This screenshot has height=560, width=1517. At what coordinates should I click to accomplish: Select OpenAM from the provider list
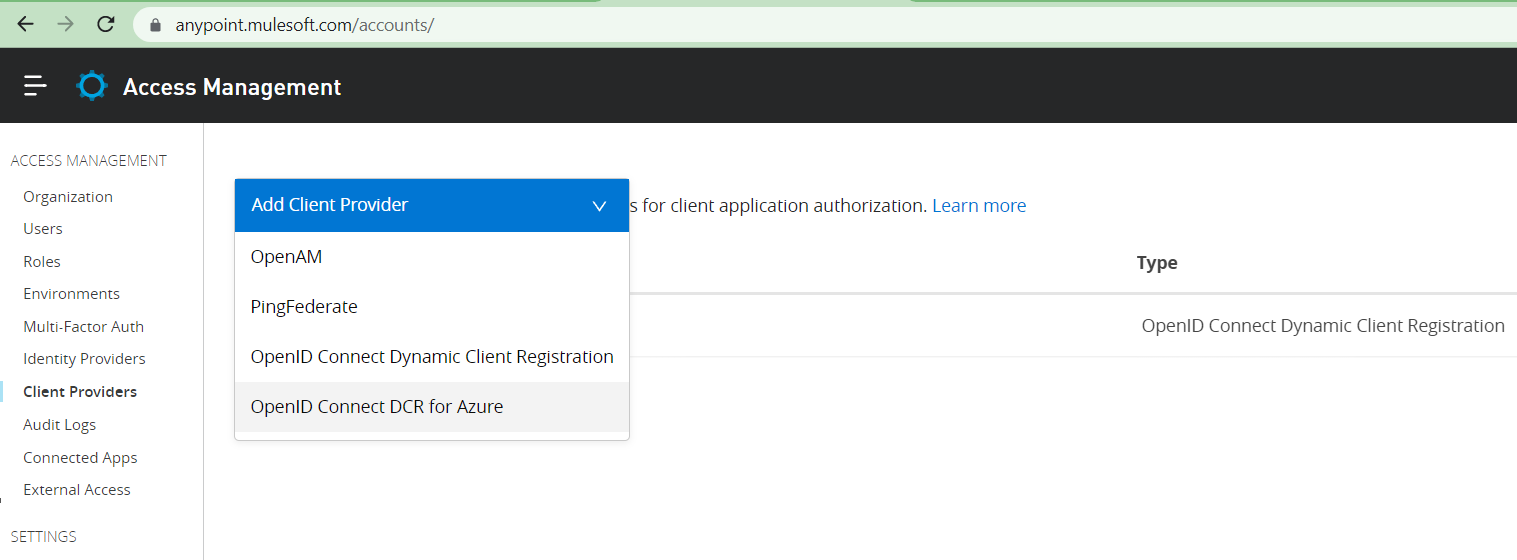286,257
